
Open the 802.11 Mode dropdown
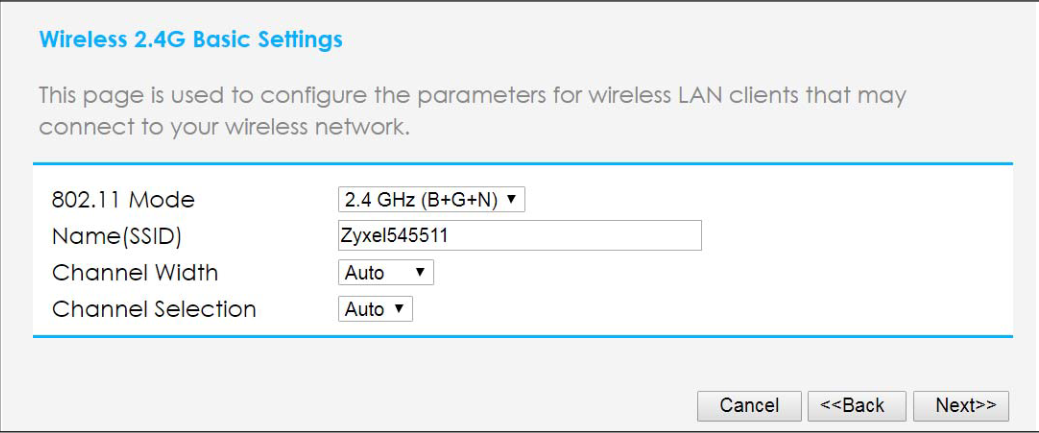point(431,200)
